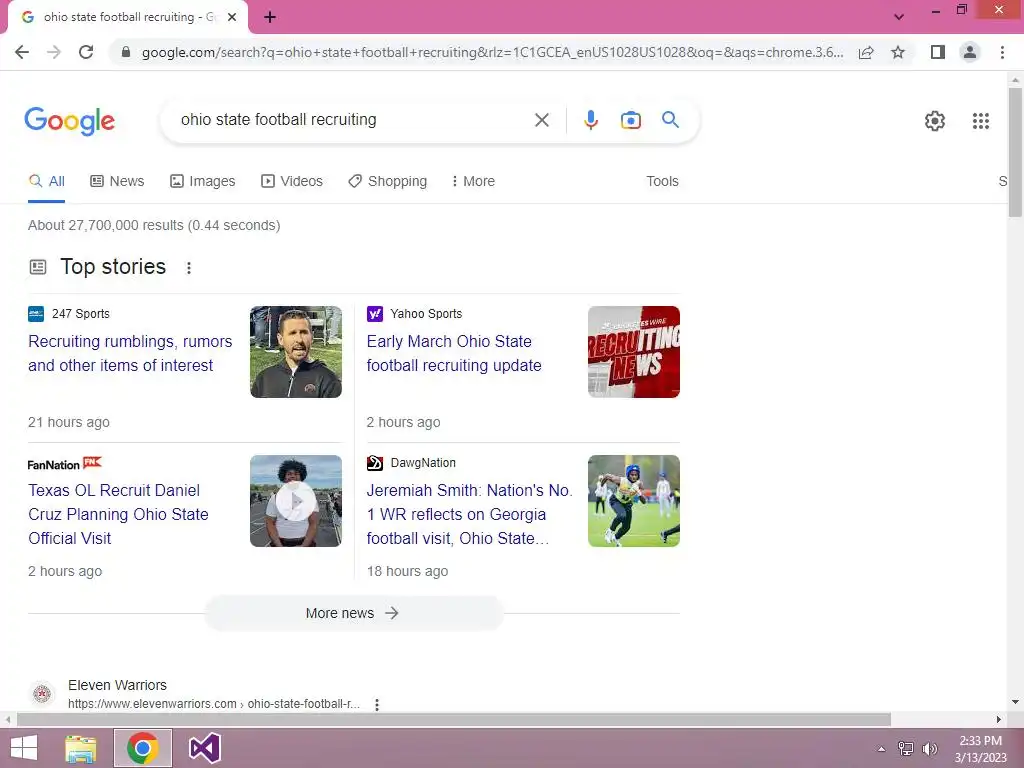Image resolution: width=1024 pixels, height=768 pixels.
Task: Open the Google apps grid
Action: tap(980, 121)
